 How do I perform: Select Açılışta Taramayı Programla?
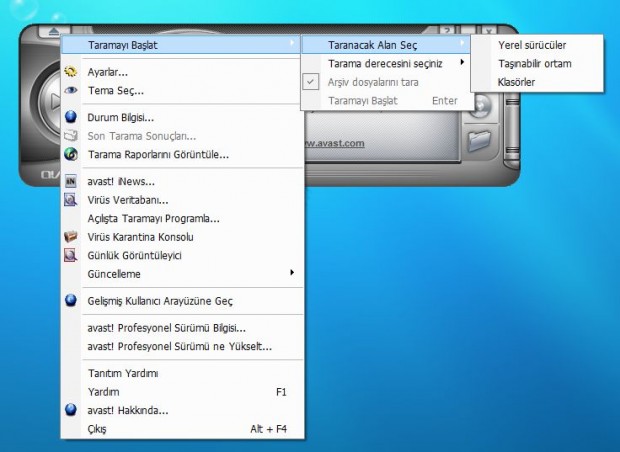[182, 218]
